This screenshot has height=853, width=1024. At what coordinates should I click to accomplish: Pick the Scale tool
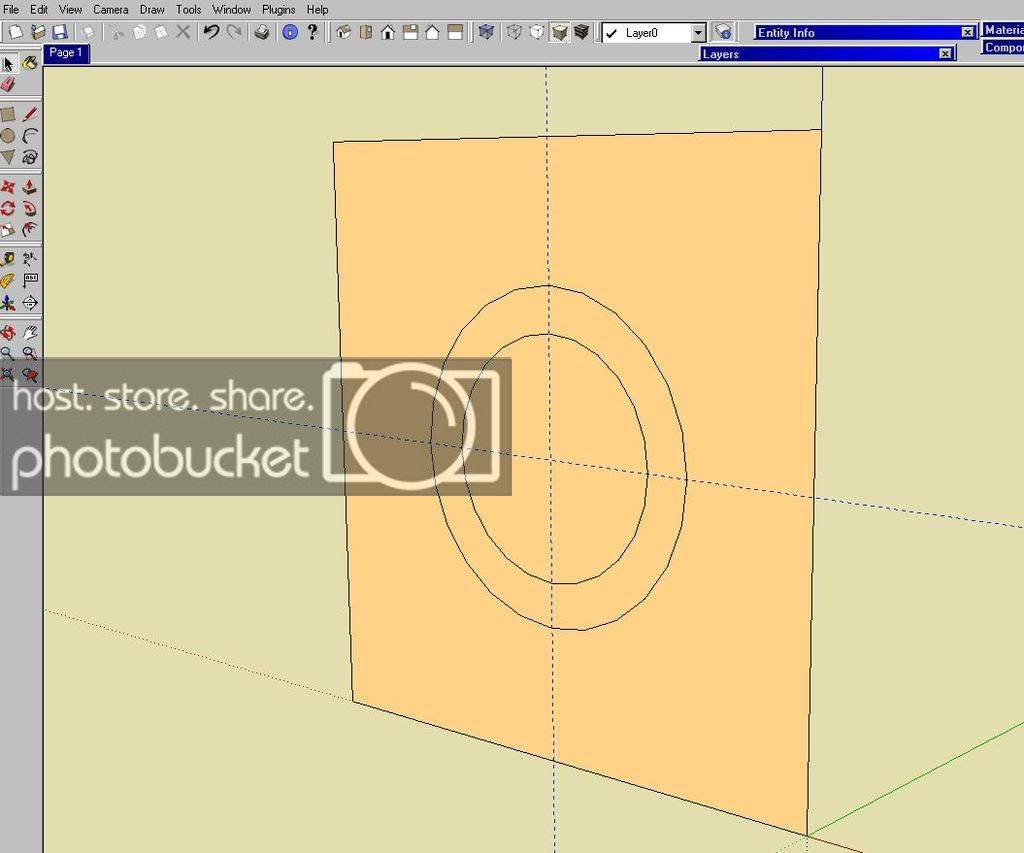[8, 229]
